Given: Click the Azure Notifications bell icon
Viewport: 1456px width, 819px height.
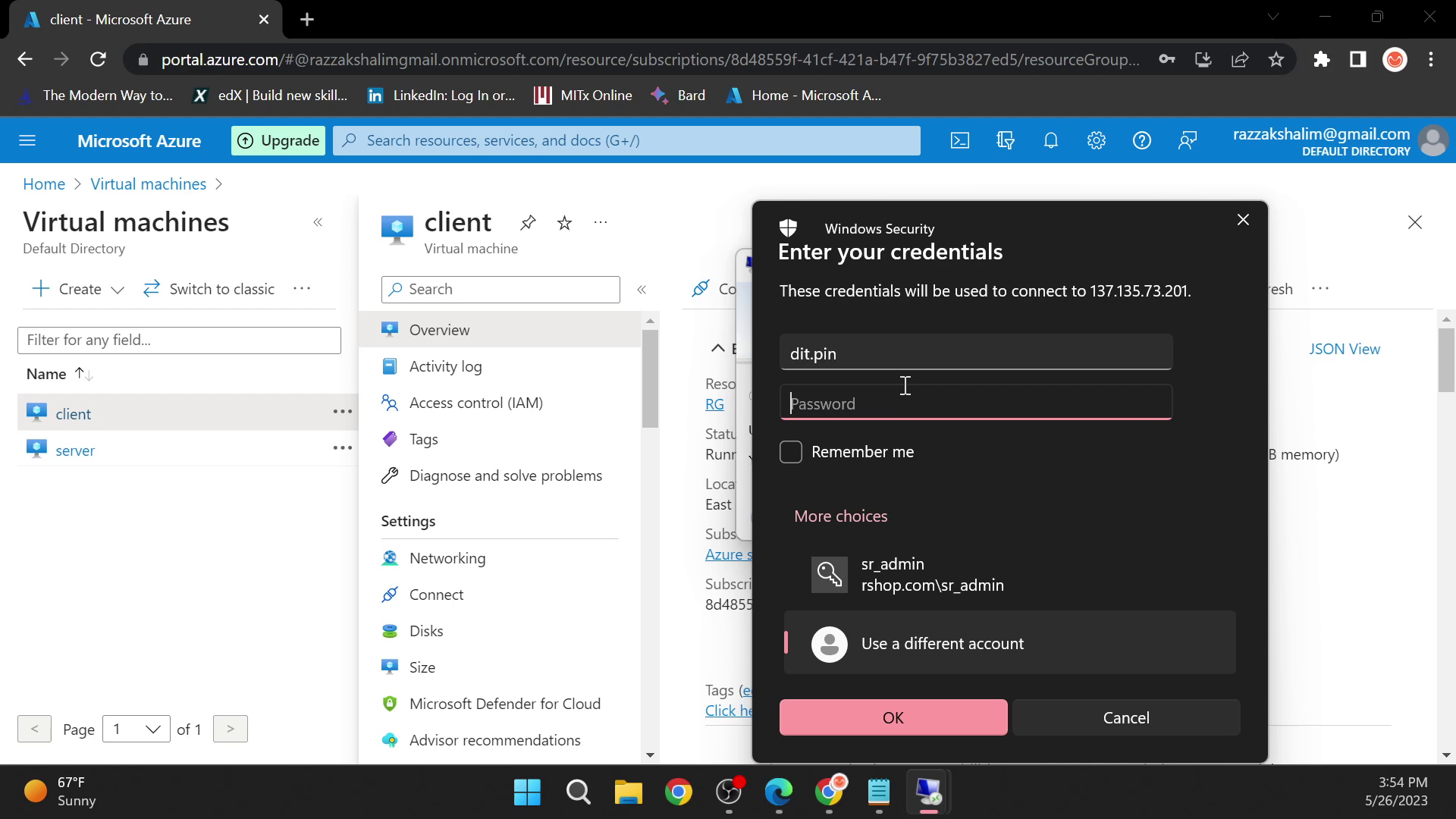Looking at the screenshot, I should click(x=1051, y=140).
